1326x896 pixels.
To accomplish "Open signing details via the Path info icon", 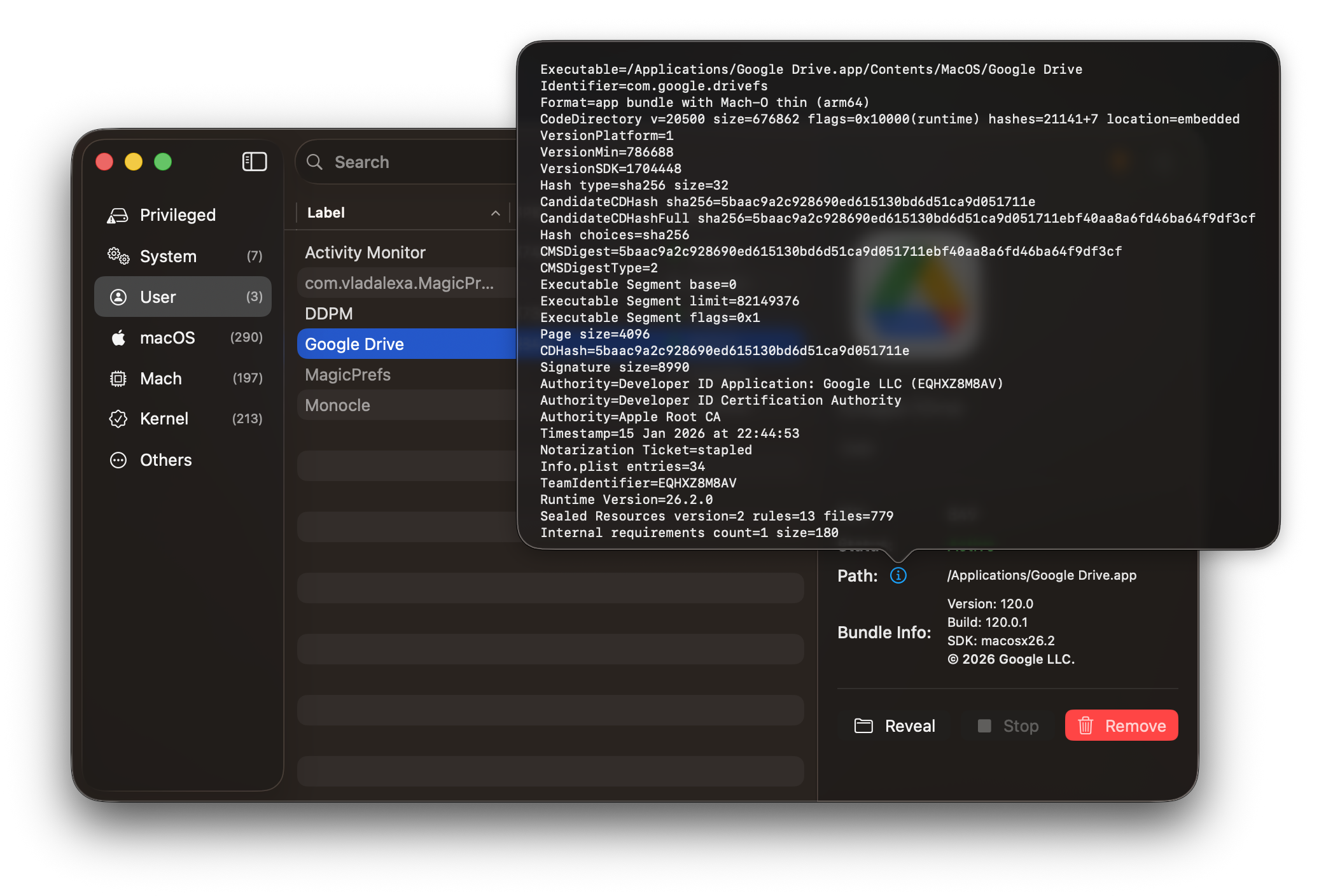I will pyautogui.click(x=898, y=575).
